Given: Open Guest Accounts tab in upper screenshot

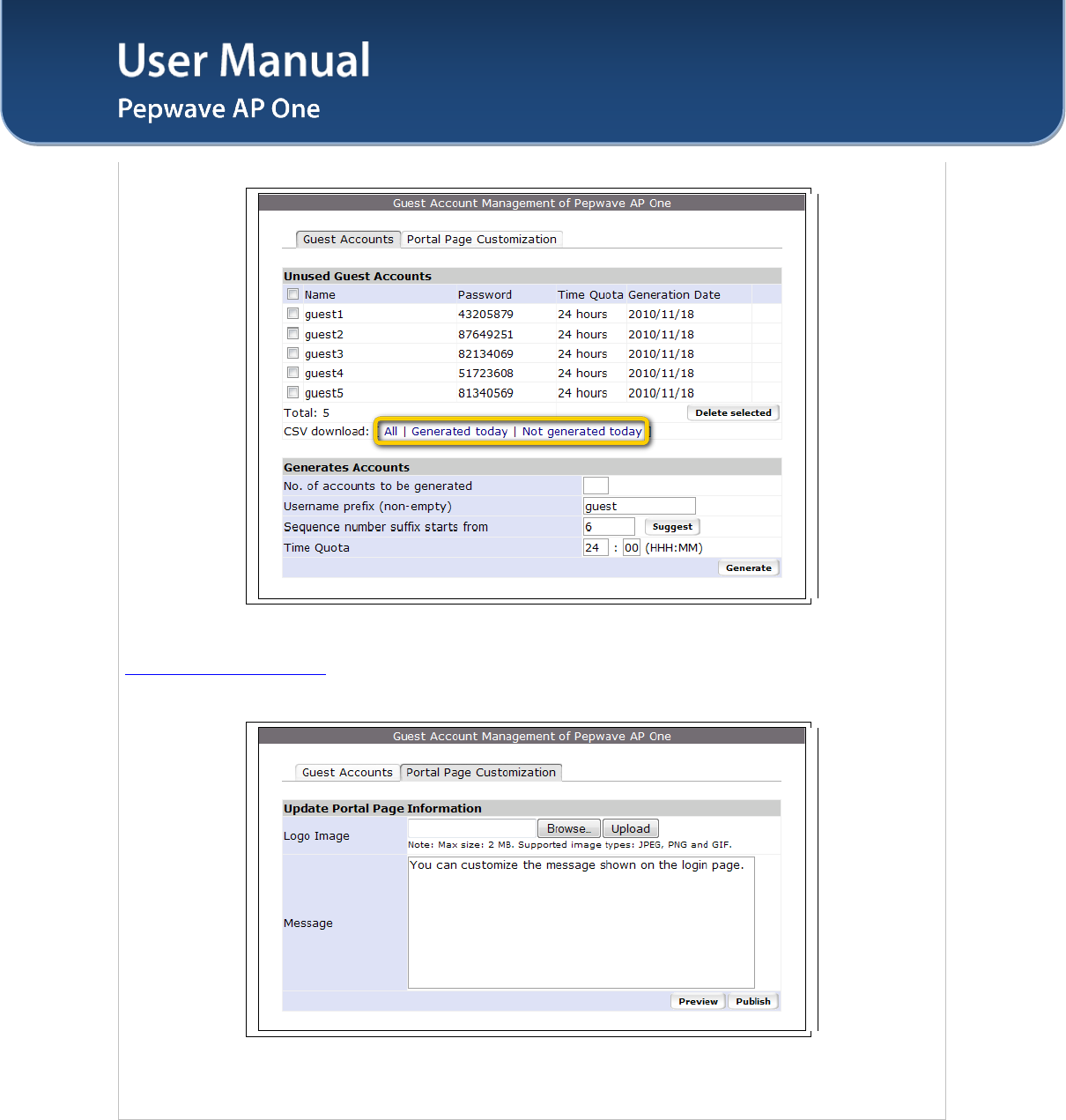Looking at the screenshot, I should coord(348,239).
